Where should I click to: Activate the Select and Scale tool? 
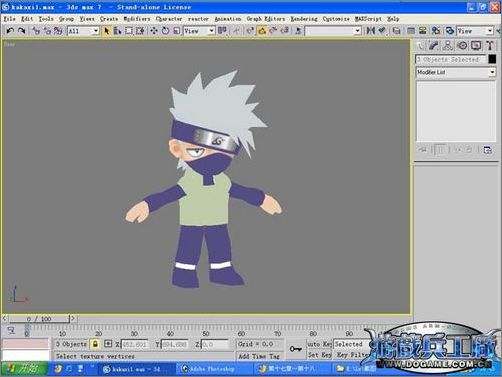click(177, 31)
